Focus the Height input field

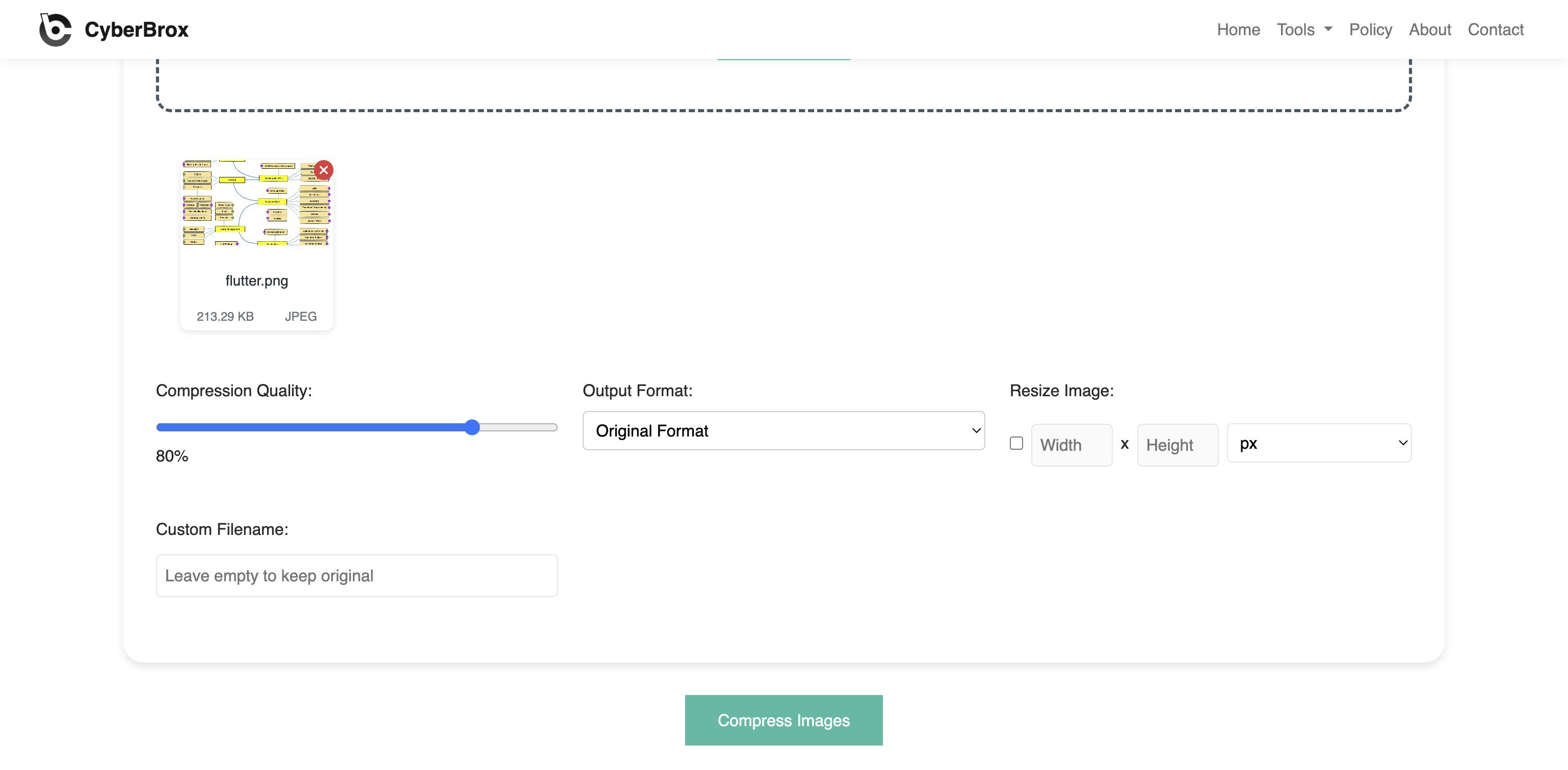[x=1177, y=445]
